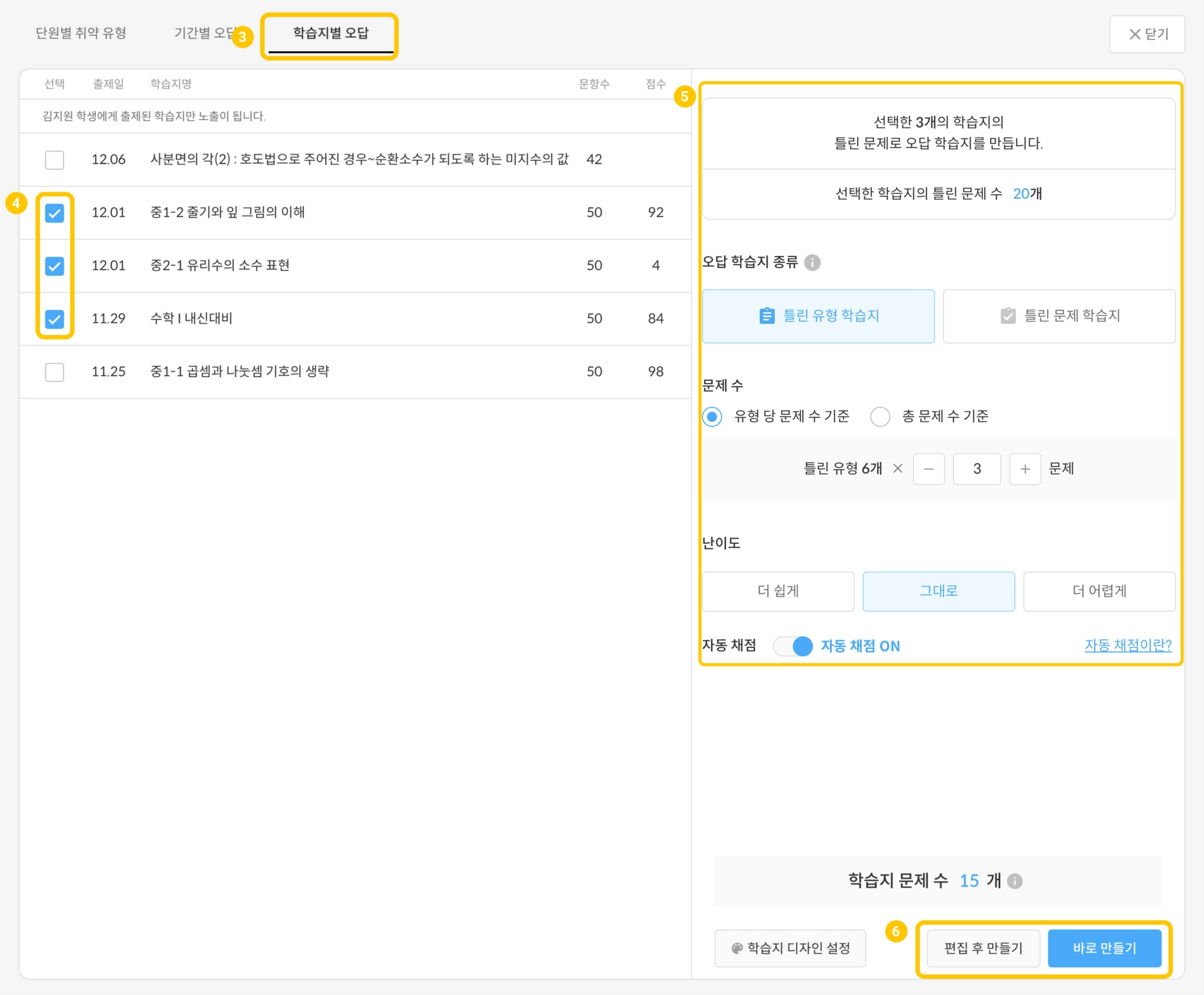Viewport: 1204px width, 995px height.
Task: Check the 11.25 곱셈과 나눗셈 worksheet
Action: [55, 372]
